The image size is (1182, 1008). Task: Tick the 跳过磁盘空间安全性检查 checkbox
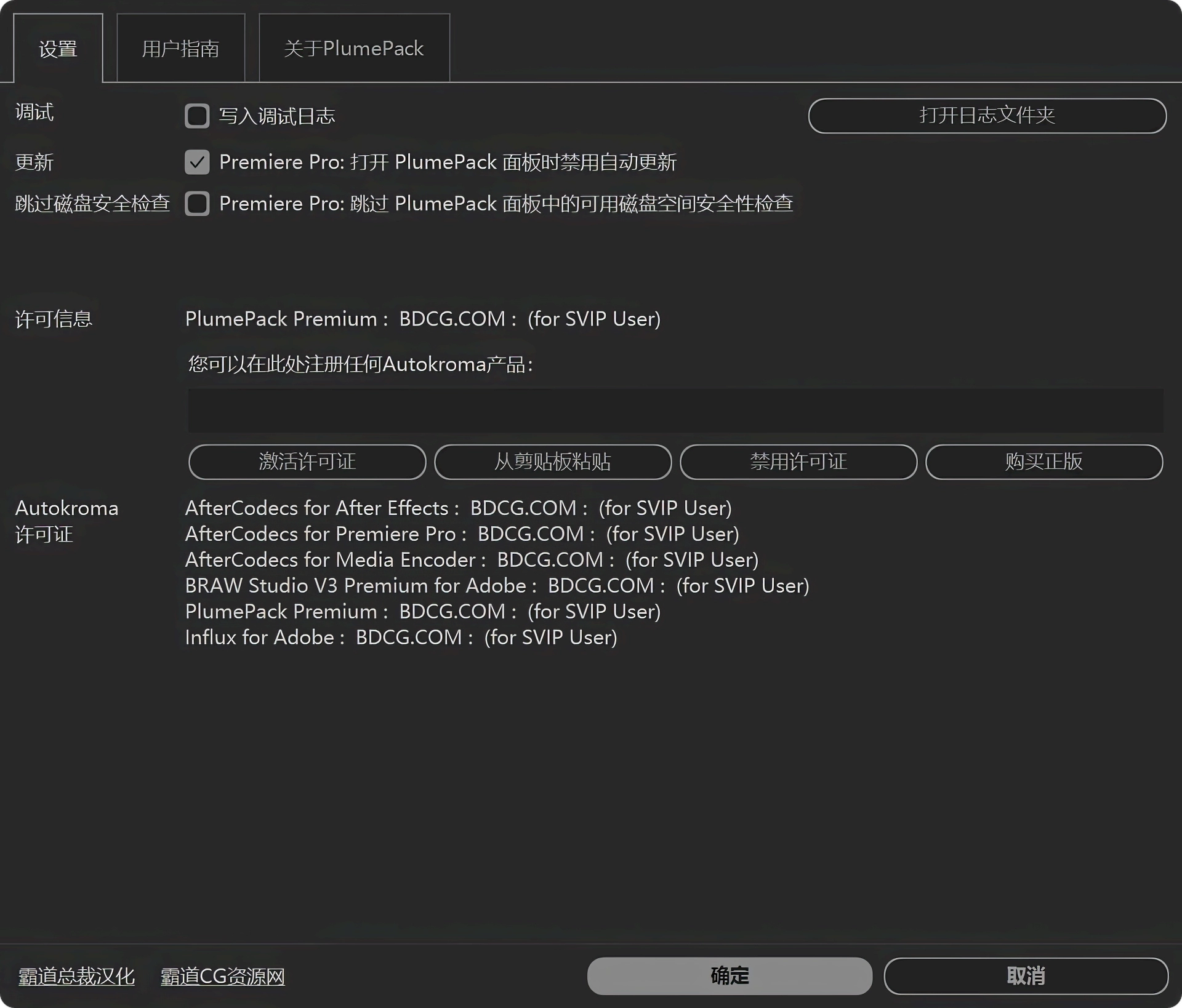(197, 203)
